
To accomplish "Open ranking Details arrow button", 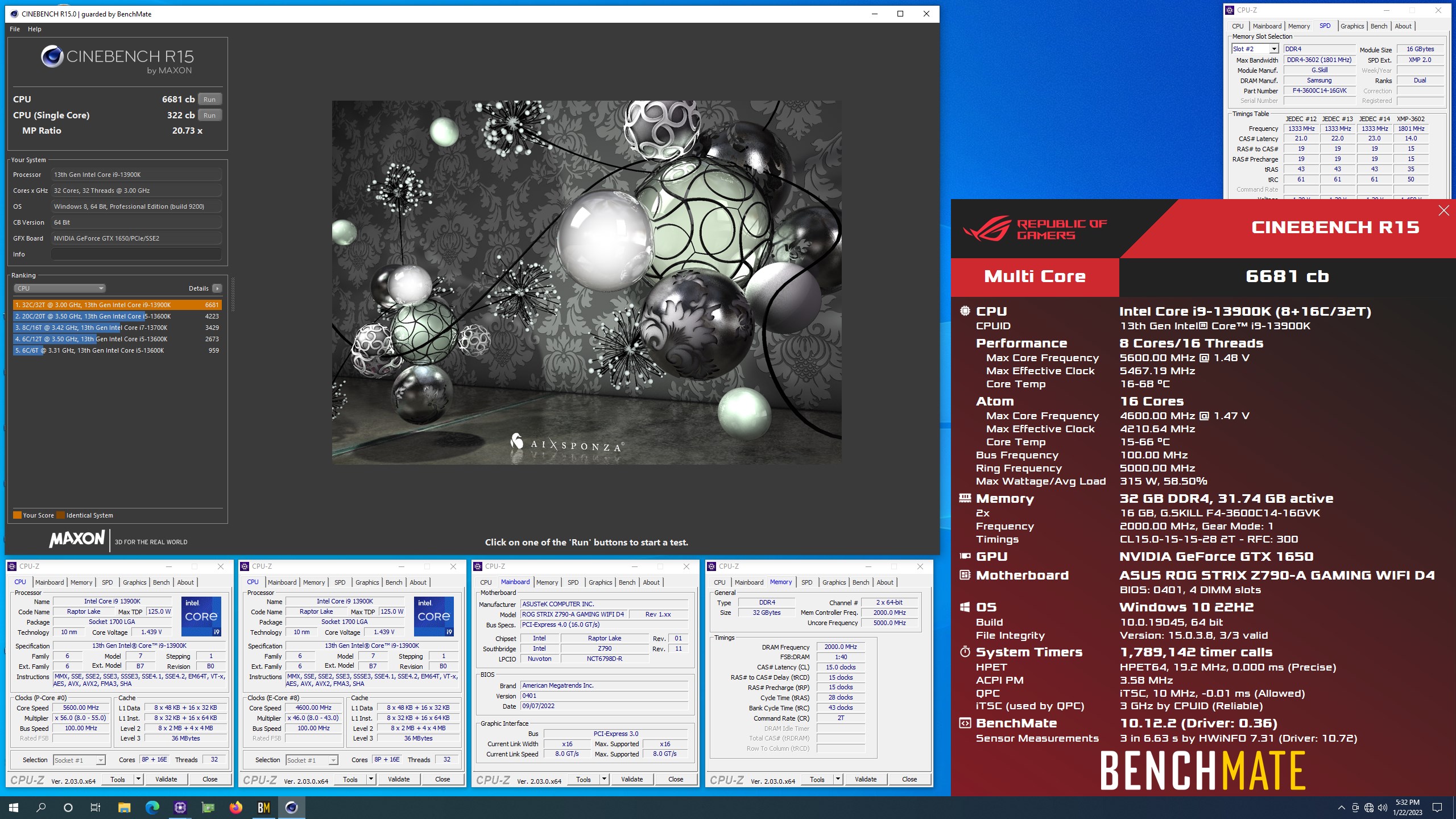I will point(217,288).
